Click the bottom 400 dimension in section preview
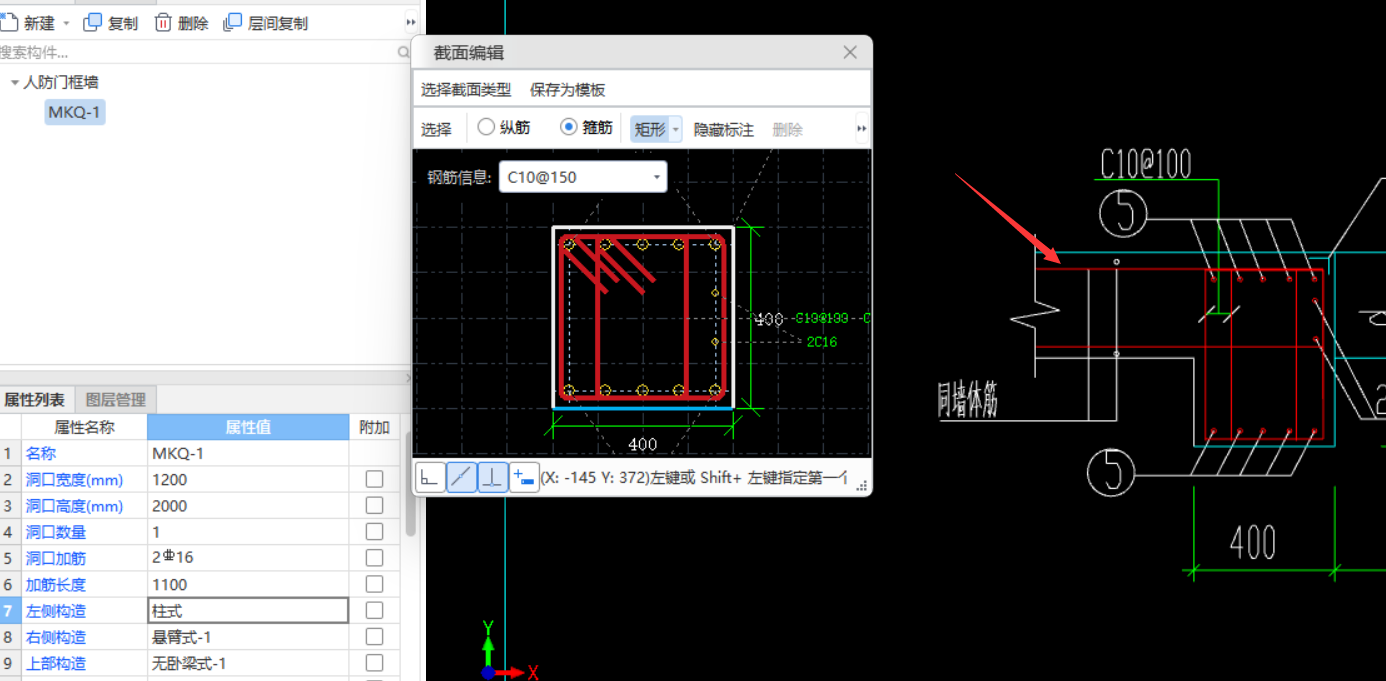Screen dimensions: 1386x681 pos(642,444)
